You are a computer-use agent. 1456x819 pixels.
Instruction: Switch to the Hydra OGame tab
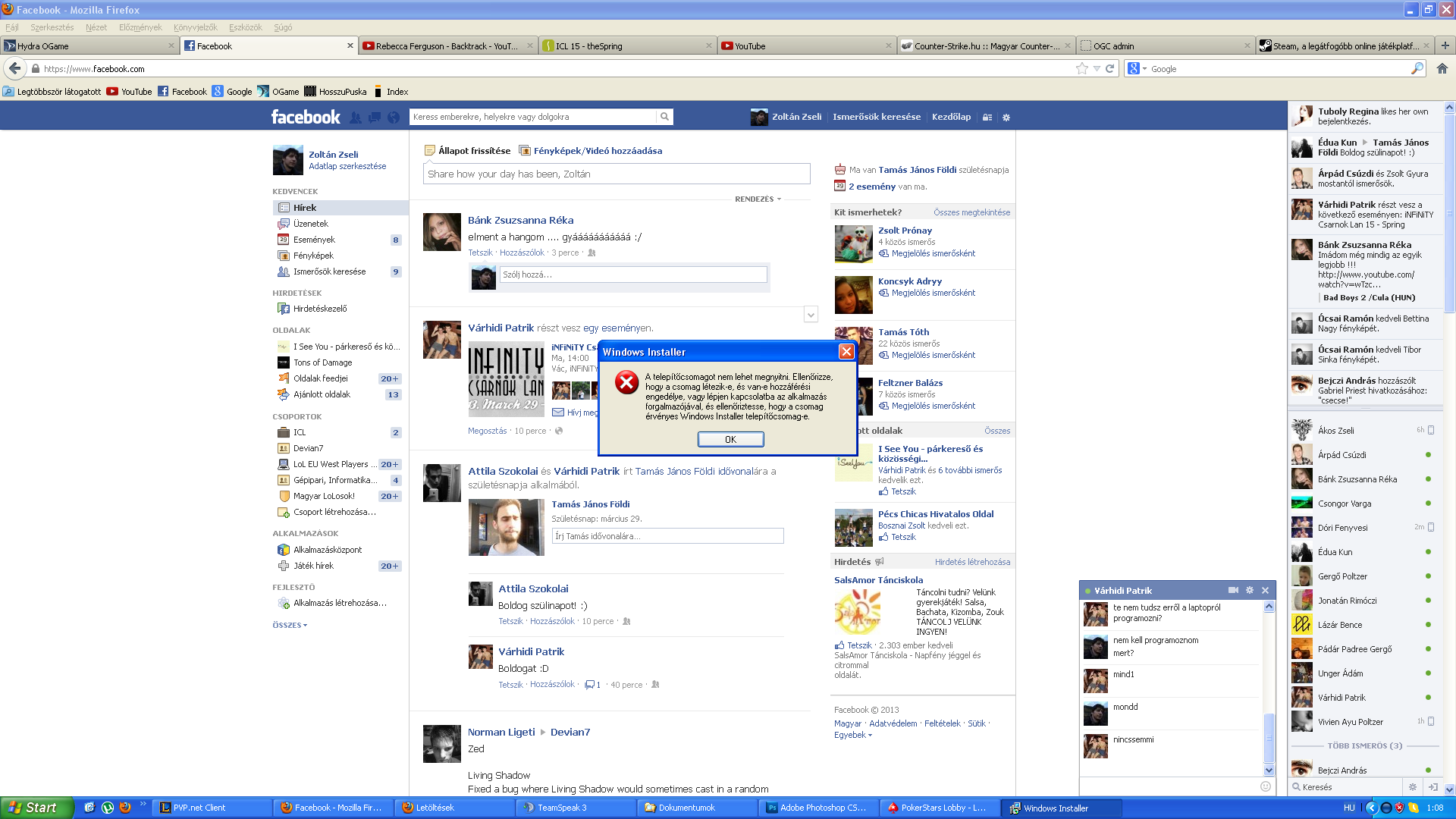tap(89, 45)
